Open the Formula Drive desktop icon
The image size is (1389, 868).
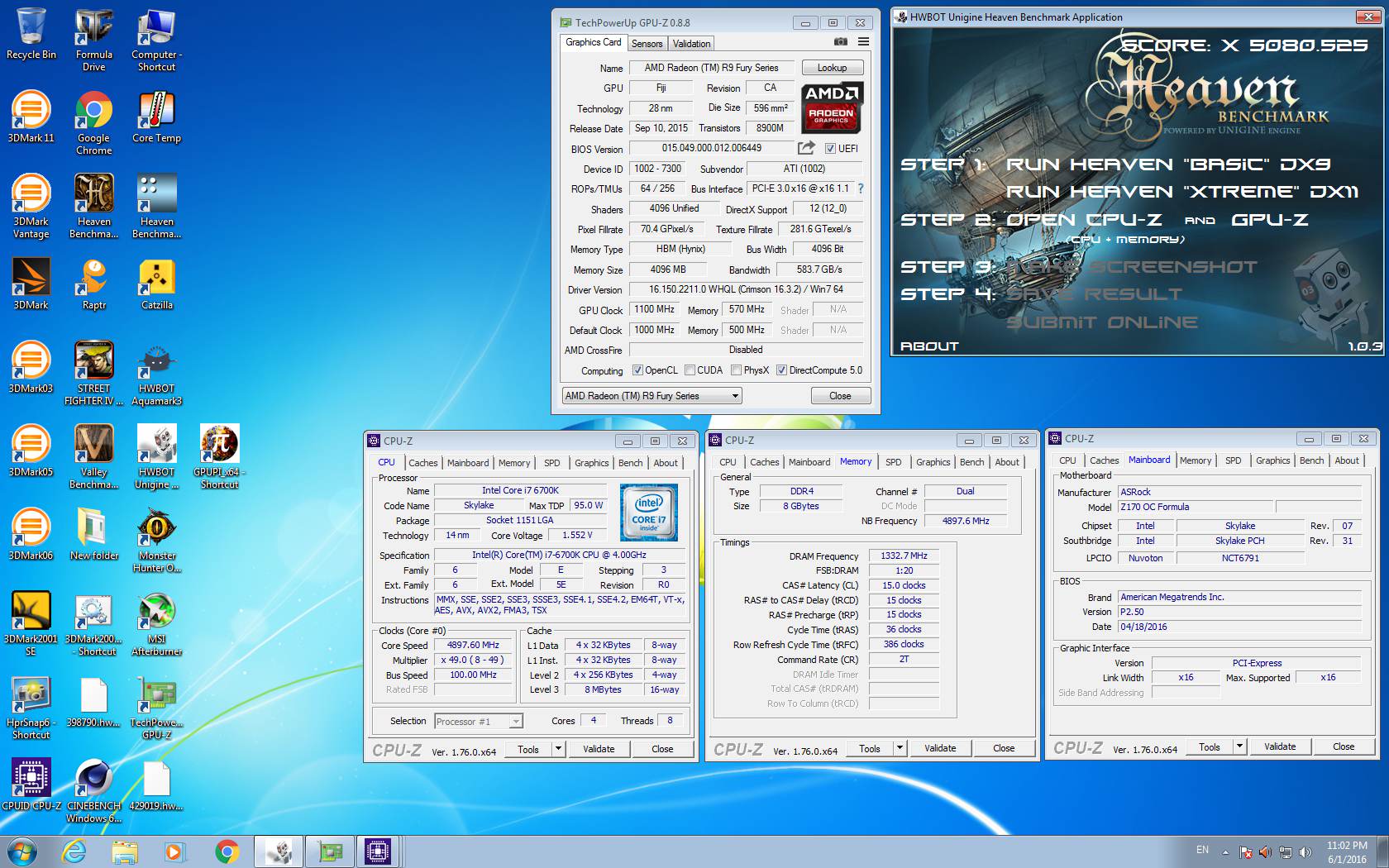(x=93, y=40)
